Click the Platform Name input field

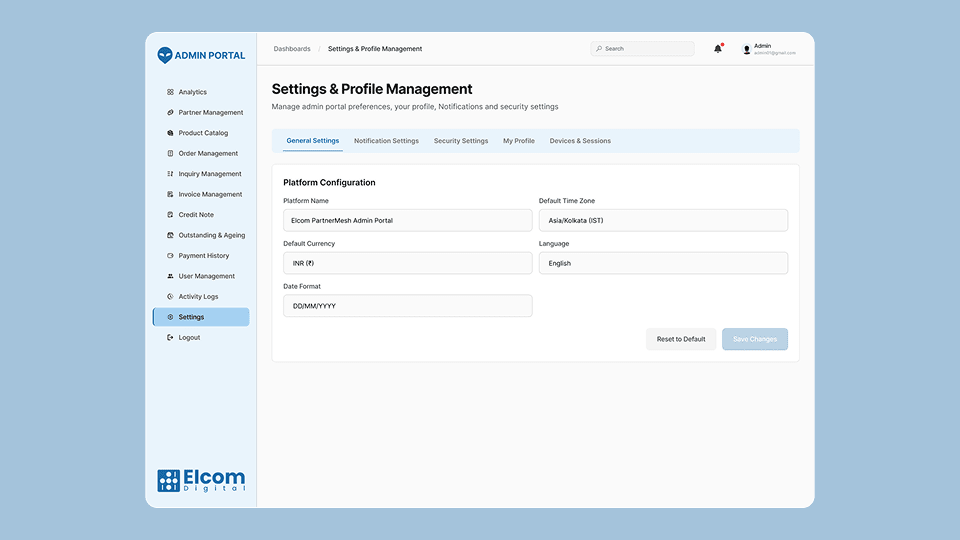tap(407, 220)
